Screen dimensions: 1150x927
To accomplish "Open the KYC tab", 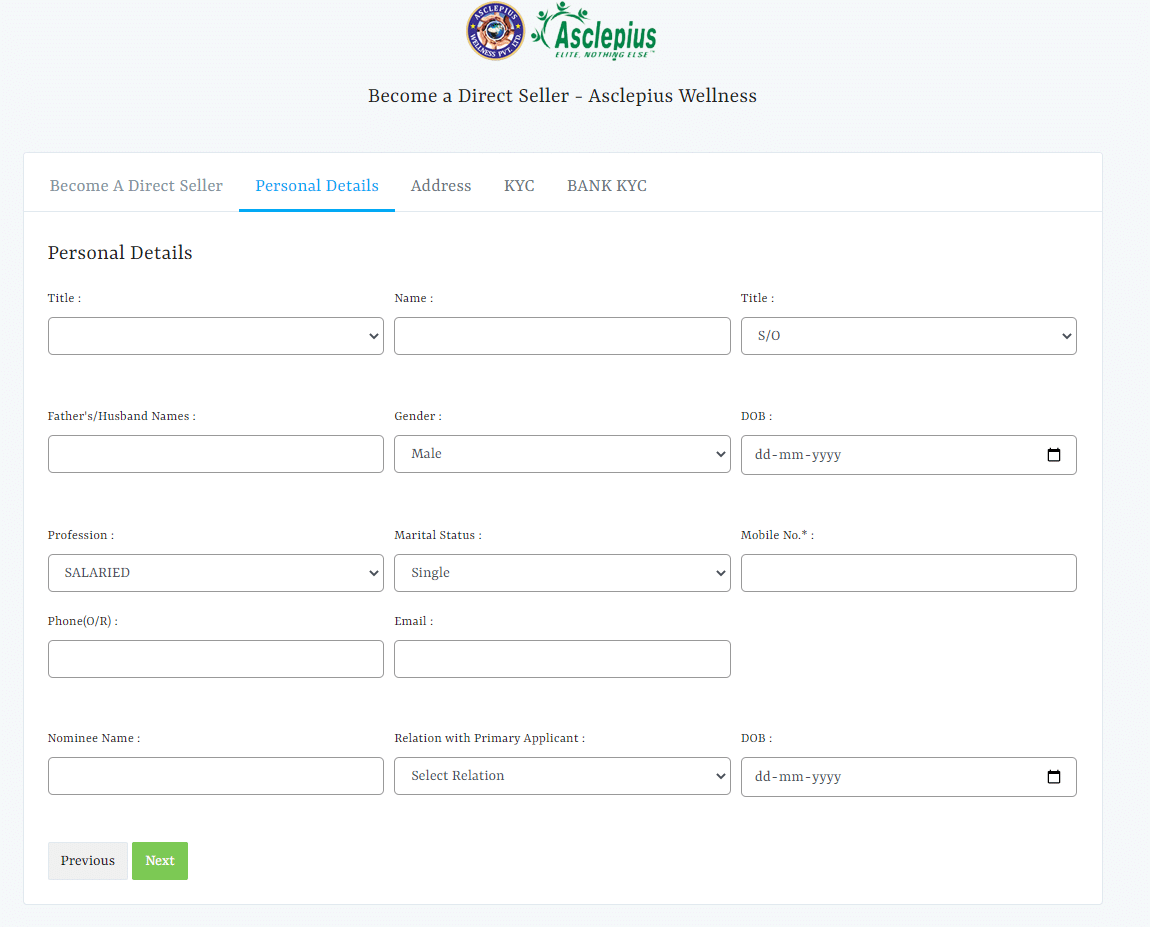I will (519, 186).
